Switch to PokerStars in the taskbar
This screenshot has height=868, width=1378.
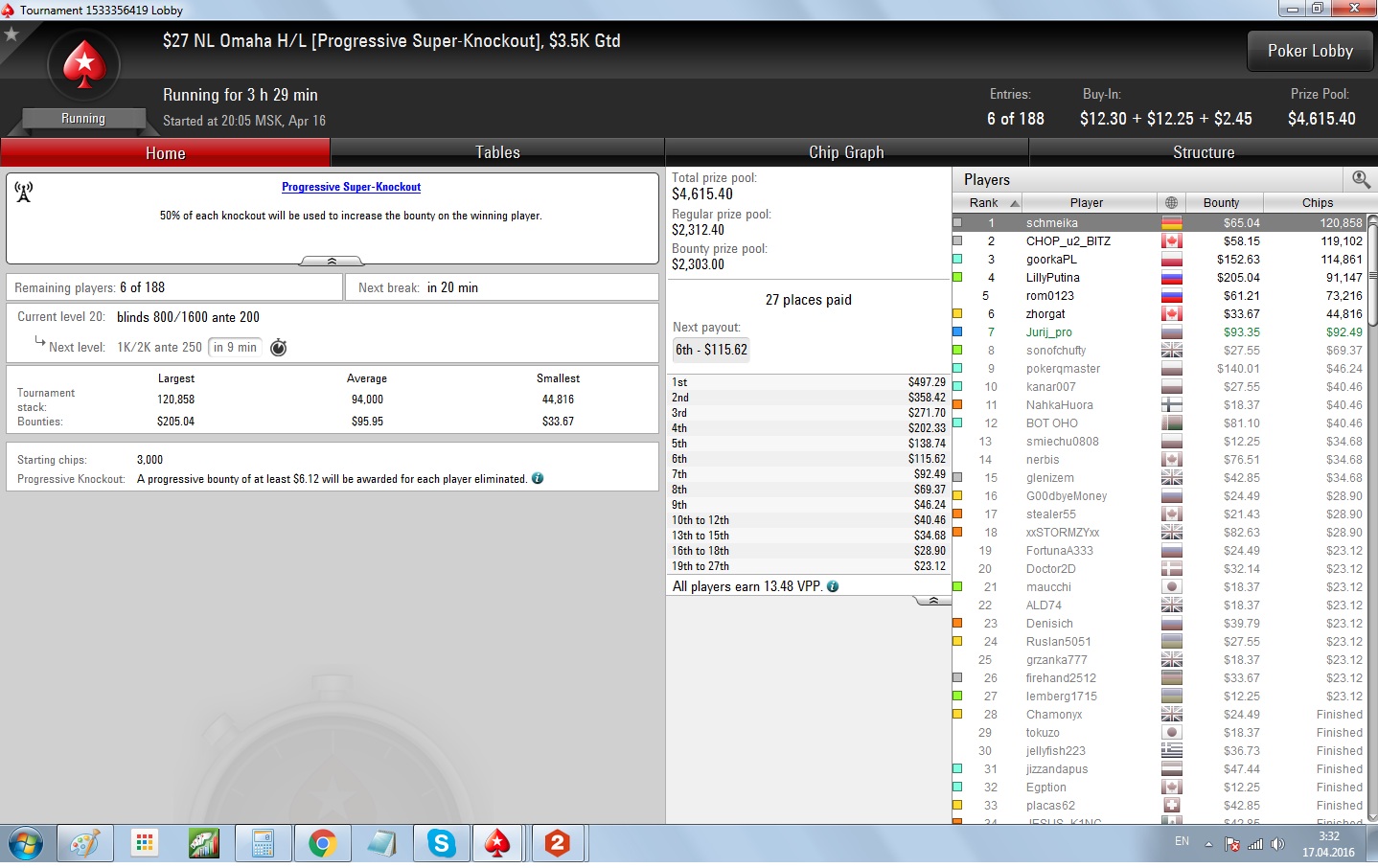[x=497, y=844]
